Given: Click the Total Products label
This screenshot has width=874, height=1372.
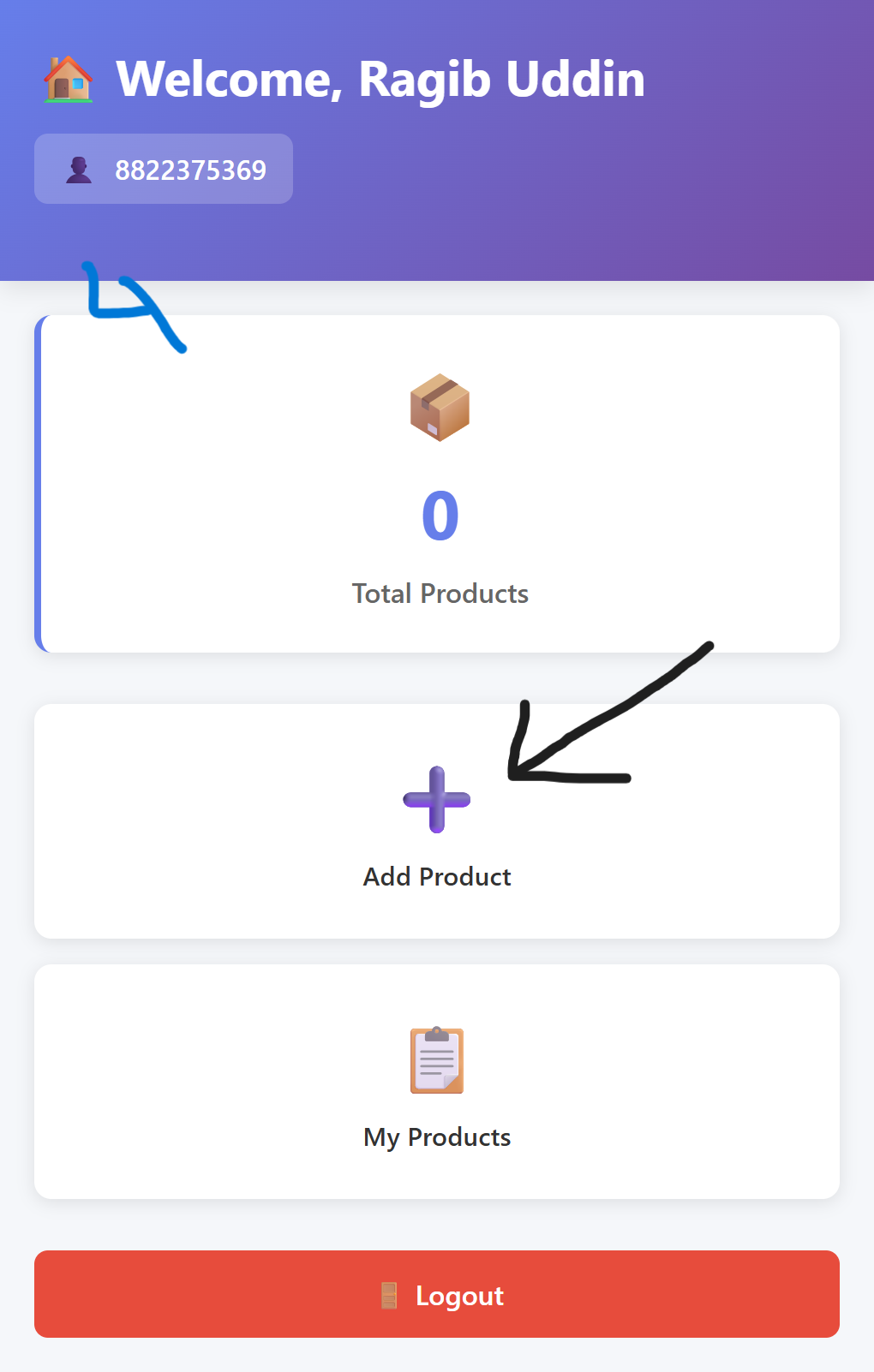Looking at the screenshot, I should (440, 594).
